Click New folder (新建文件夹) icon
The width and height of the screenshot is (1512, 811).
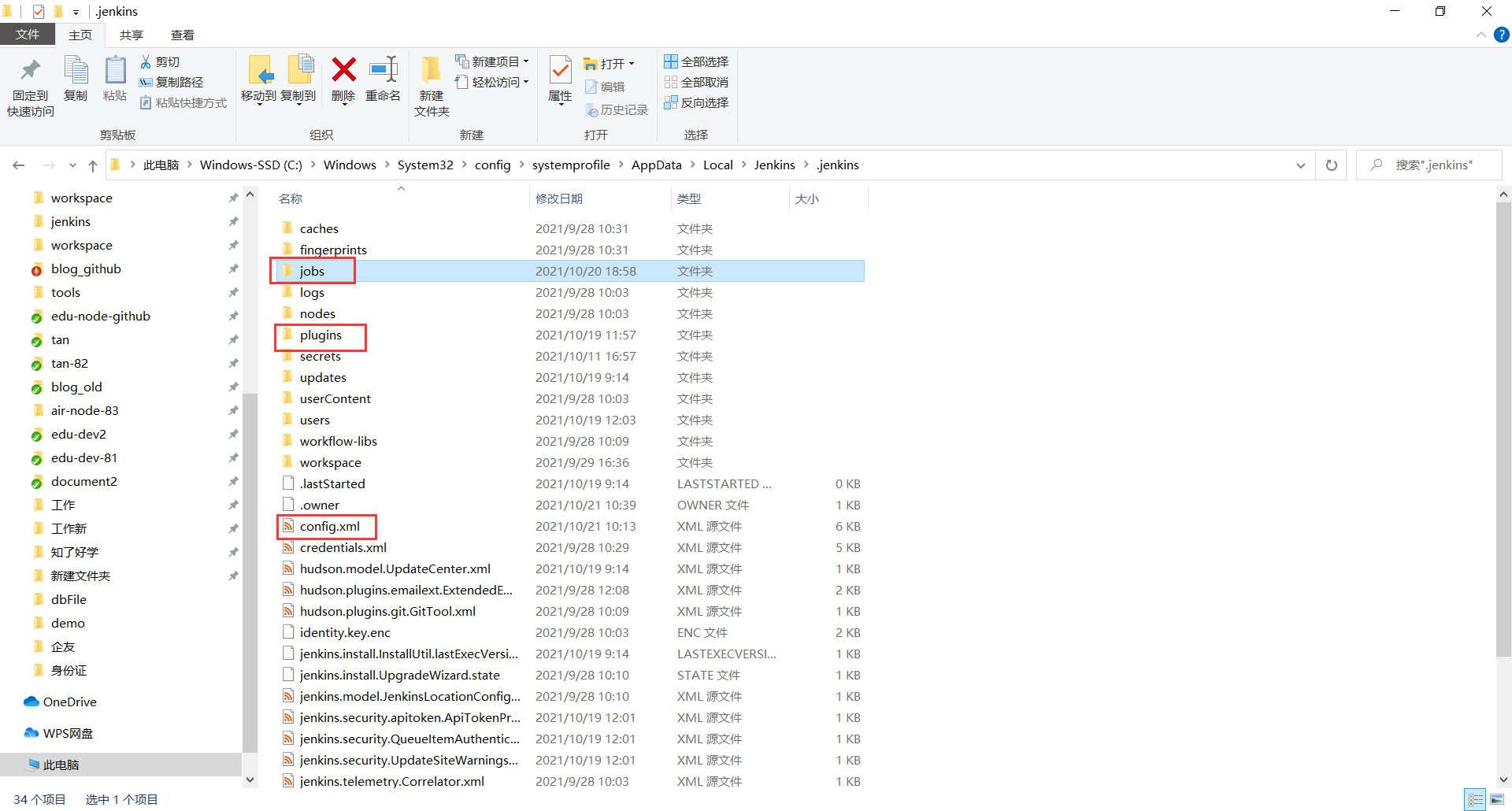pyautogui.click(x=431, y=70)
